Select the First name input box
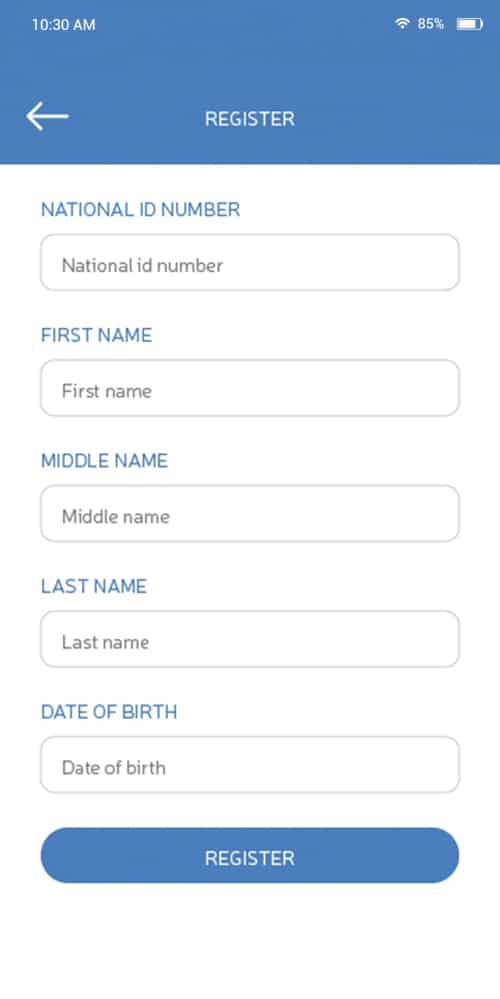The height and width of the screenshot is (999, 500). (250, 388)
